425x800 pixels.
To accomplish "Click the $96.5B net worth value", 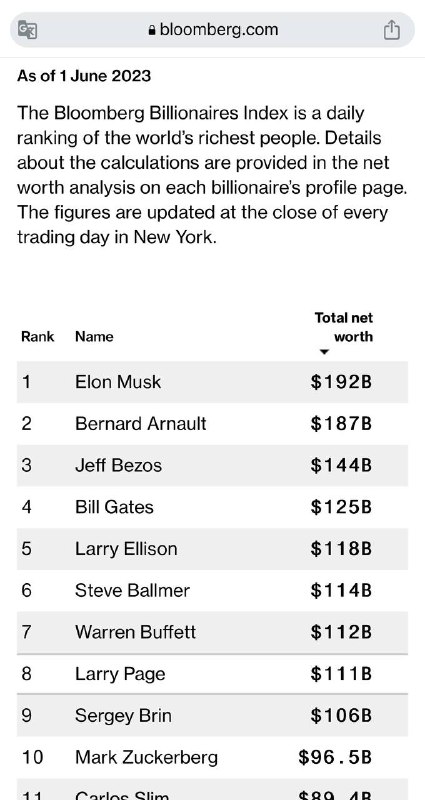I will click(335, 758).
